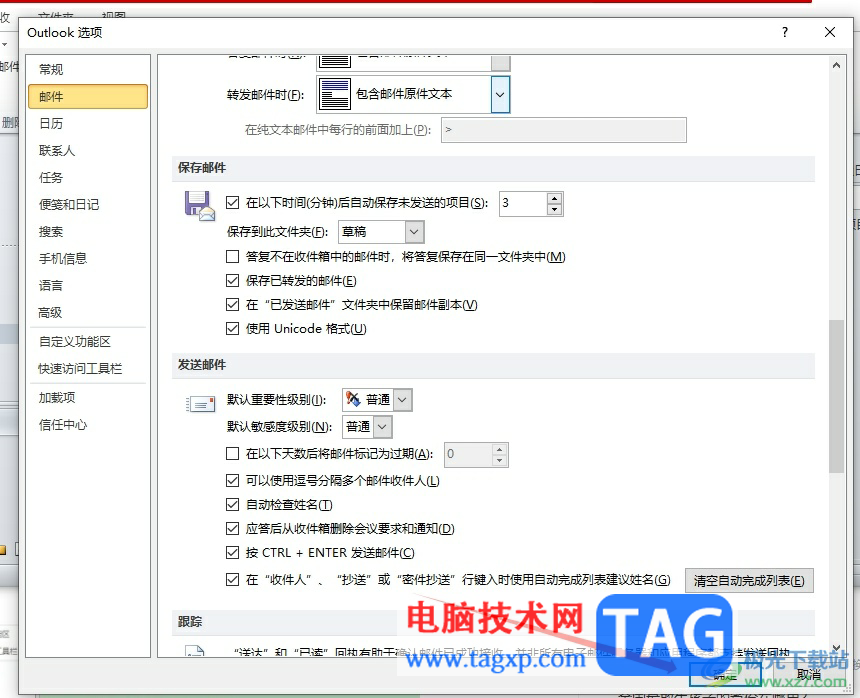Open the 保存到此文件夹 dropdown
Screen dimensions: 860x698
click(x=414, y=232)
